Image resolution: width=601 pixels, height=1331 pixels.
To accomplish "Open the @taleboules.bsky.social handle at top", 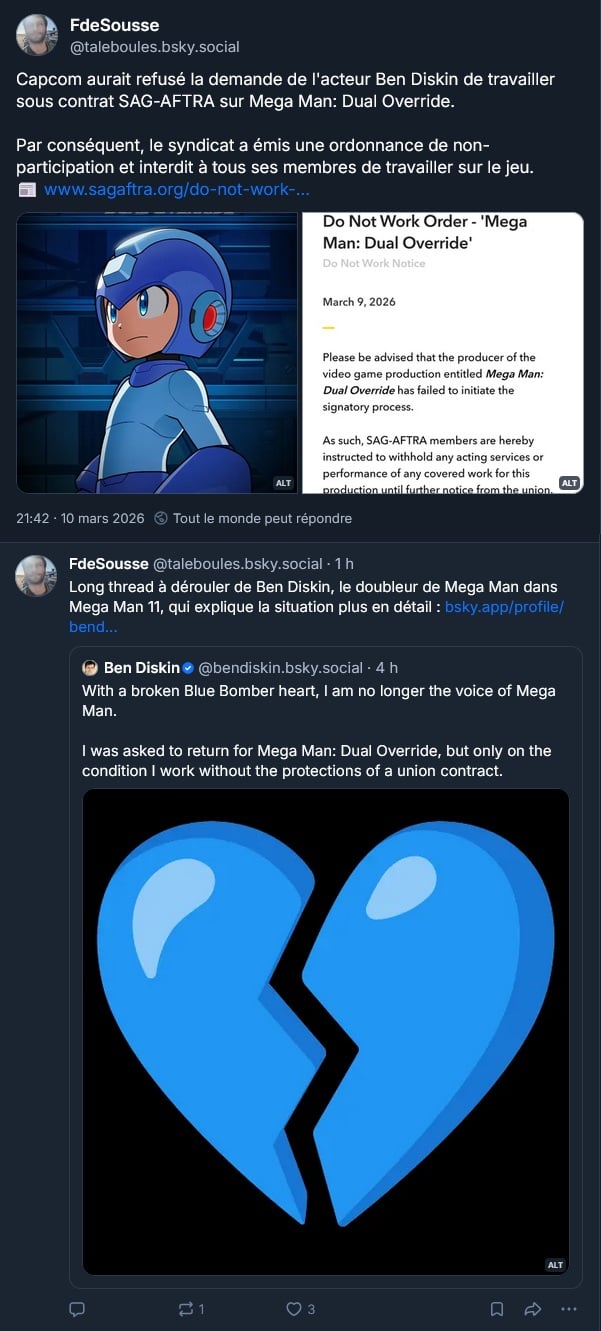I will click(154, 46).
